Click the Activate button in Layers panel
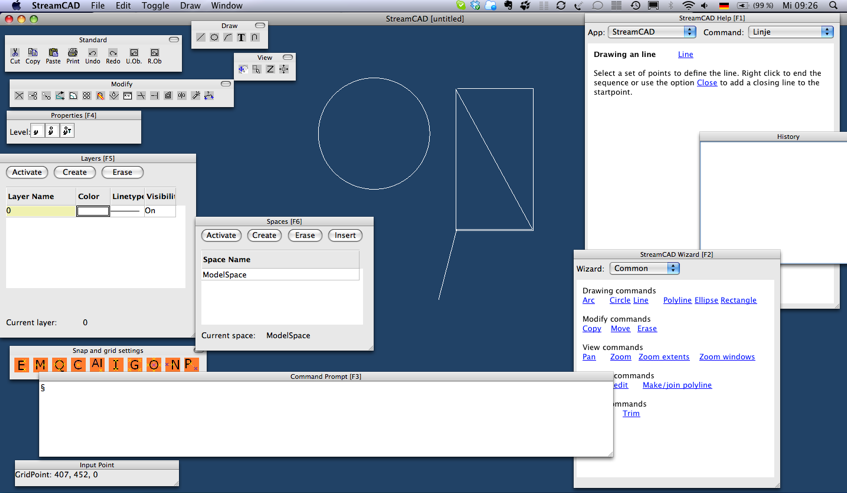 coord(27,172)
